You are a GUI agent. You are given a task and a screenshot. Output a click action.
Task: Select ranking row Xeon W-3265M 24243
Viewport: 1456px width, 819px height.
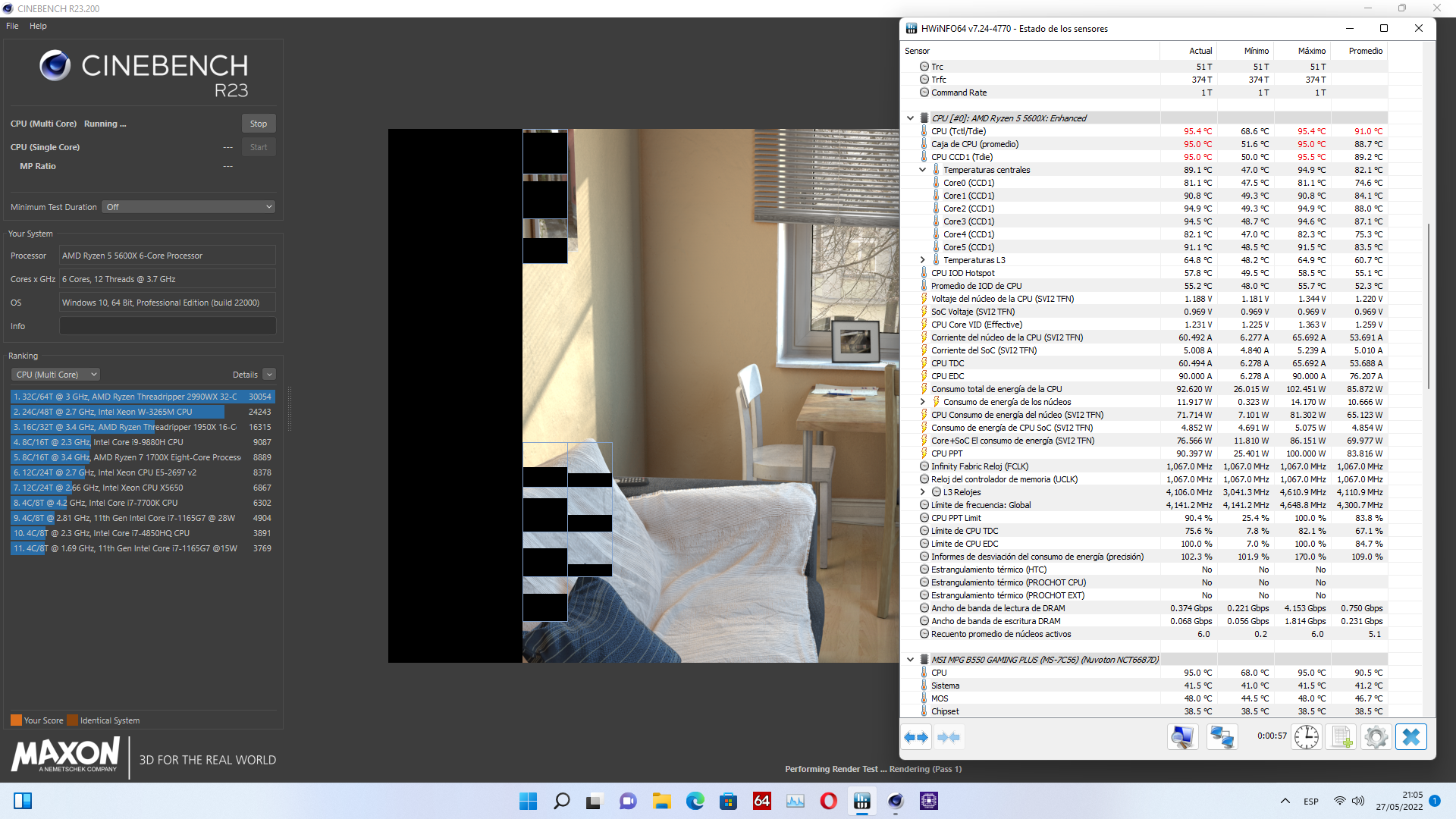coord(143,412)
